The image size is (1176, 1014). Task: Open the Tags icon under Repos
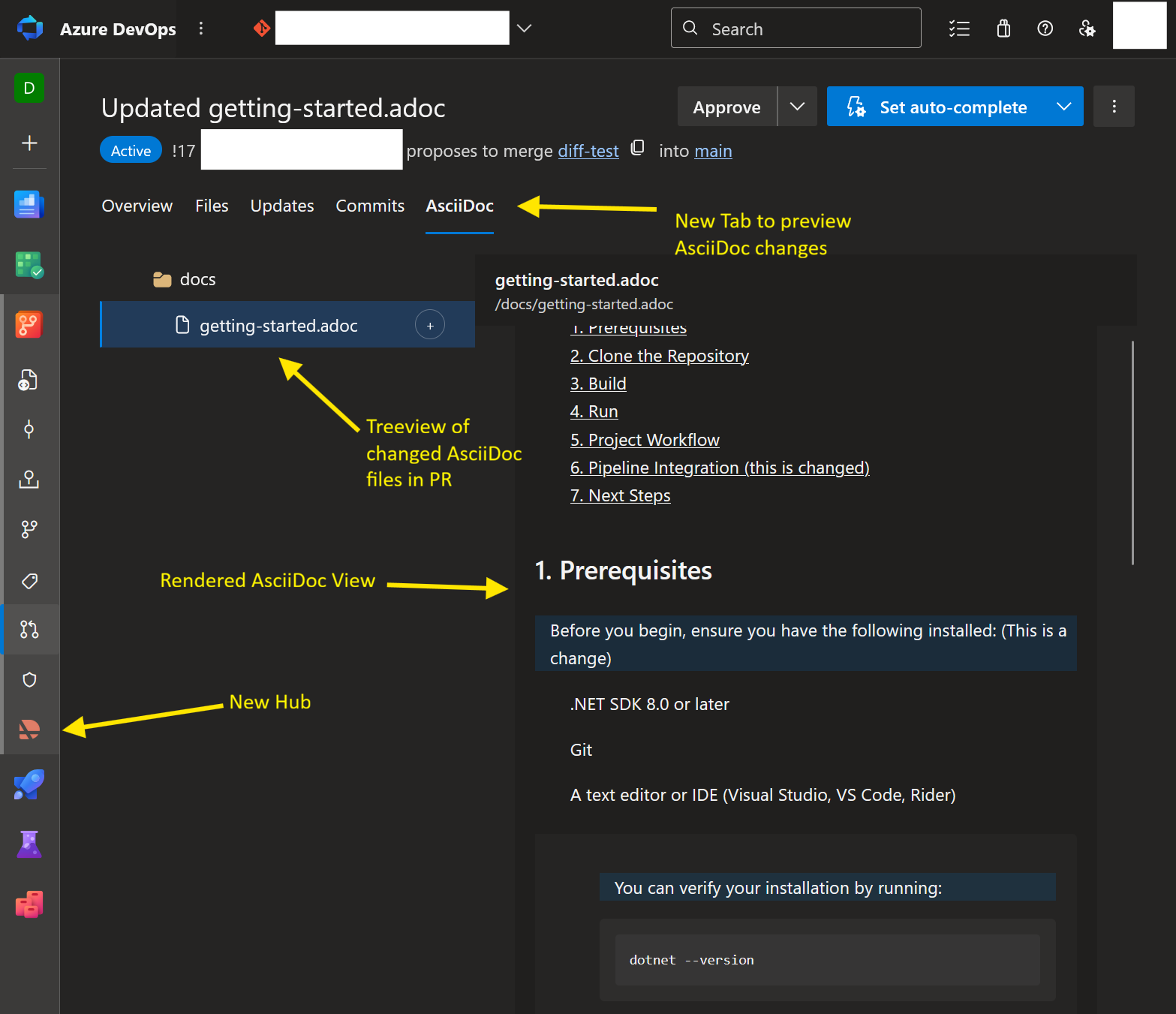pos(29,580)
